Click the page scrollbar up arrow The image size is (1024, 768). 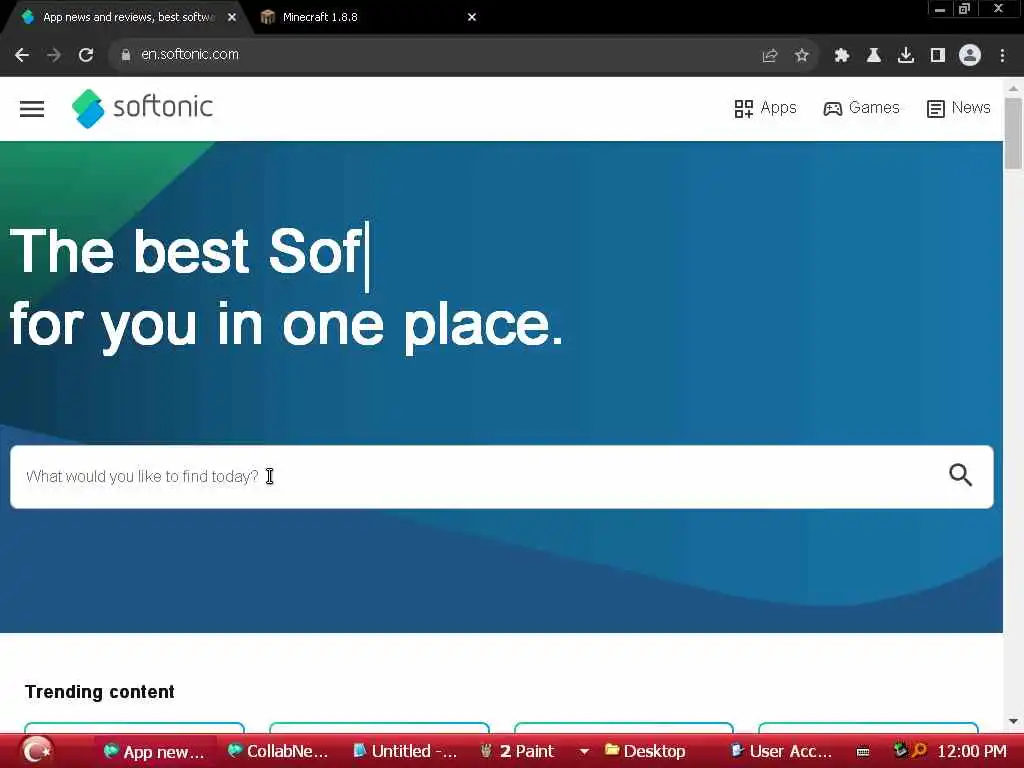[x=1014, y=88]
